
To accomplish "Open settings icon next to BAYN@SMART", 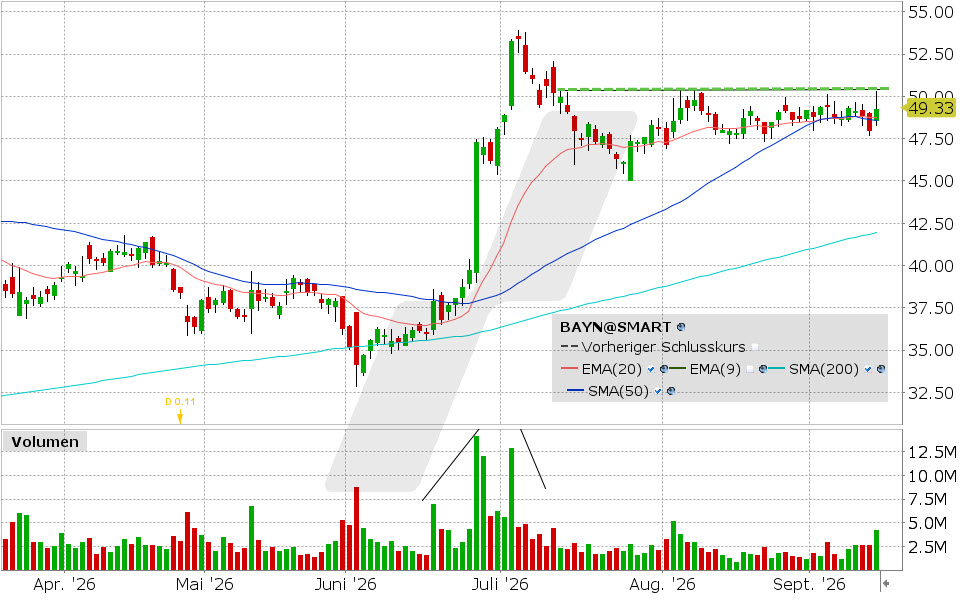I will (x=681, y=327).
